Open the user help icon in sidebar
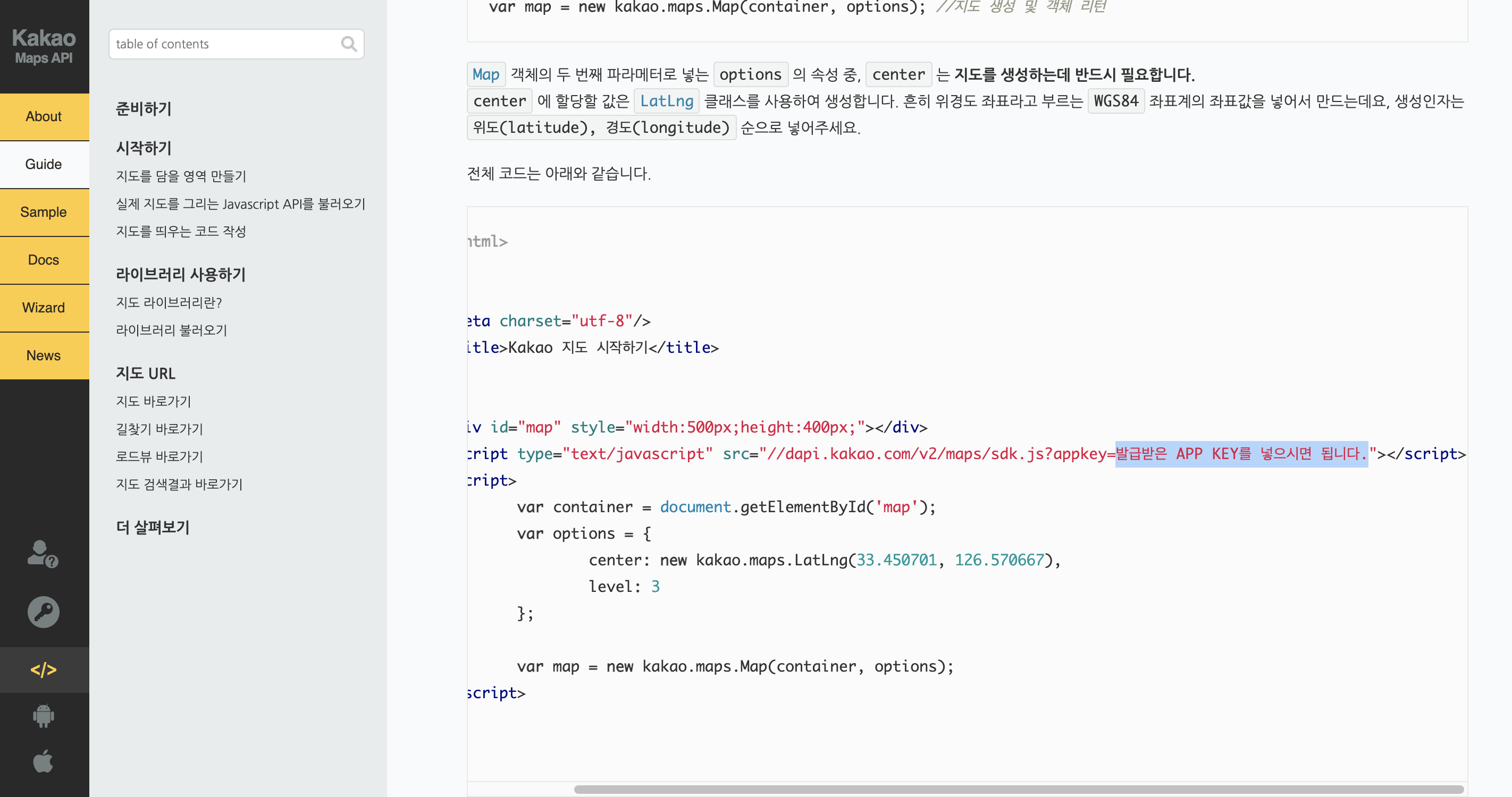 tap(43, 554)
